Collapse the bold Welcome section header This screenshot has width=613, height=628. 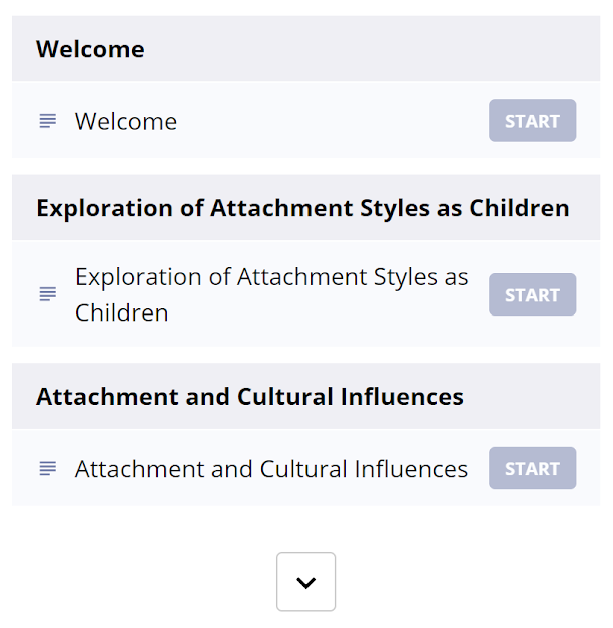(90, 49)
